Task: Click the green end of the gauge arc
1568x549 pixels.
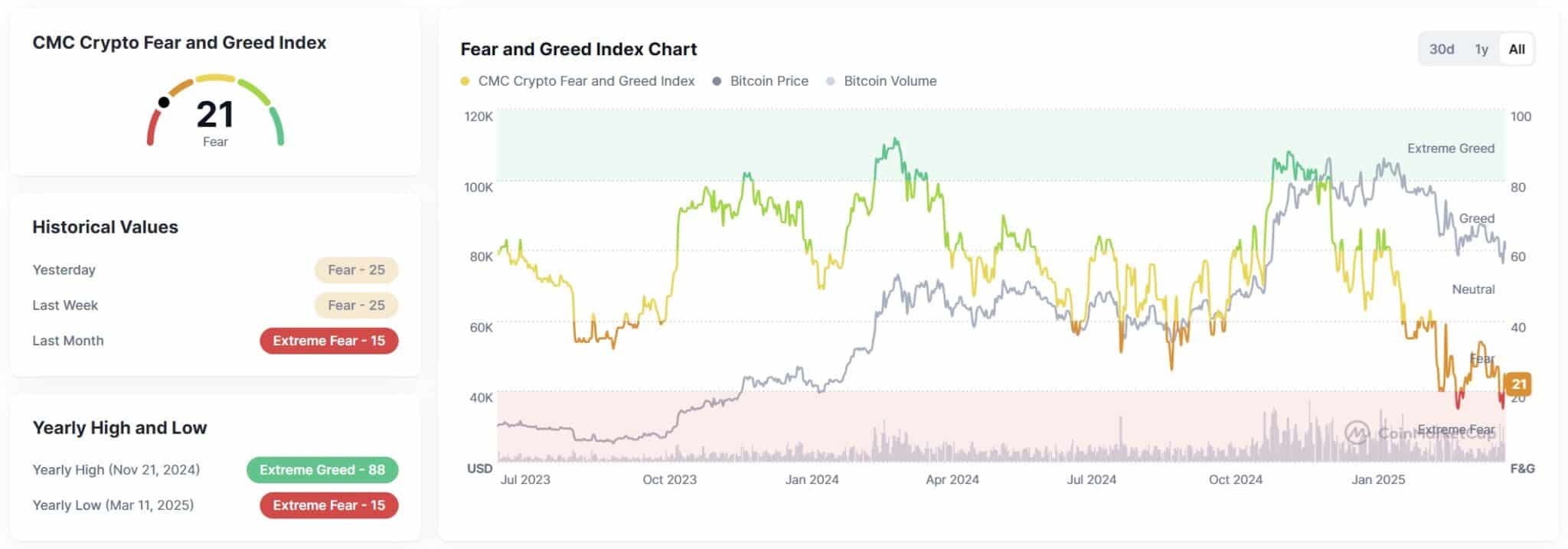Action: 279,130
